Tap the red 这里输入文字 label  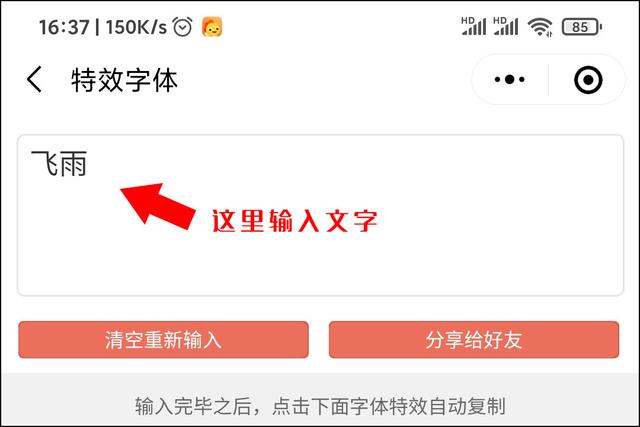pyautogui.click(x=295, y=221)
